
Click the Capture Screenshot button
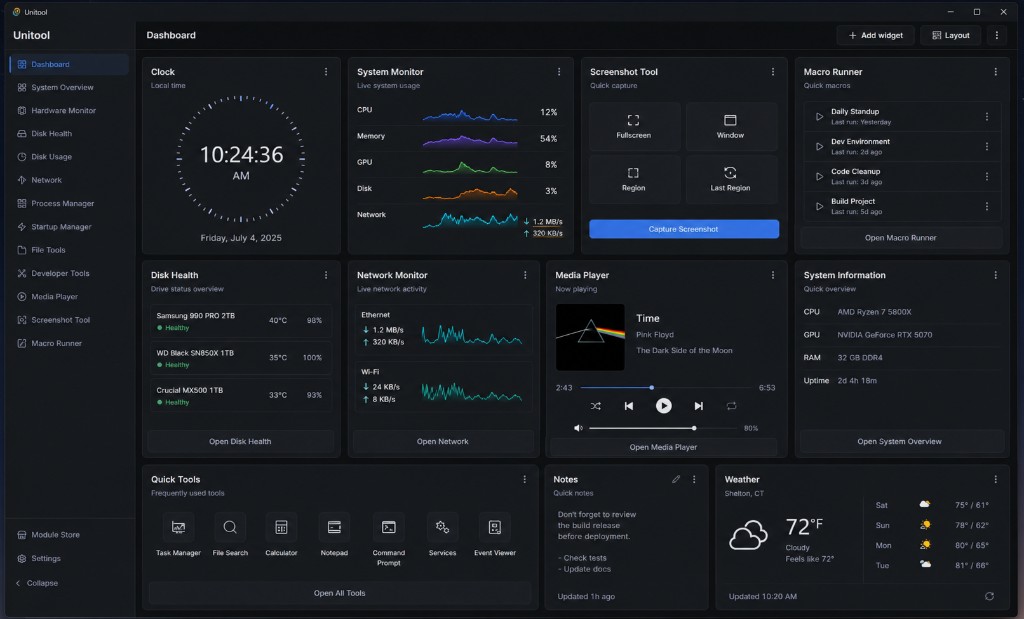pyautogui.click(x=684, y=229)
